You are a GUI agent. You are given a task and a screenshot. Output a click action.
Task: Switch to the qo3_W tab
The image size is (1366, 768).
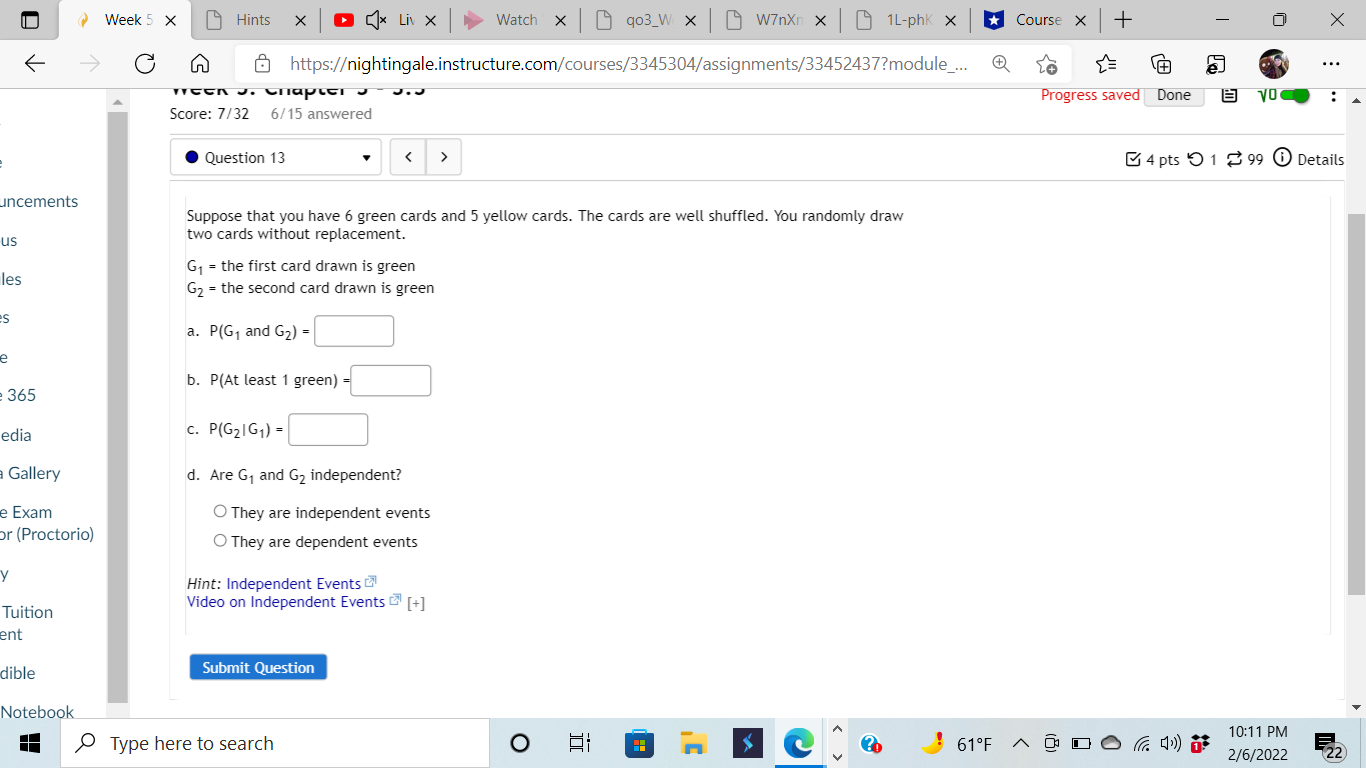coord(646,20)
